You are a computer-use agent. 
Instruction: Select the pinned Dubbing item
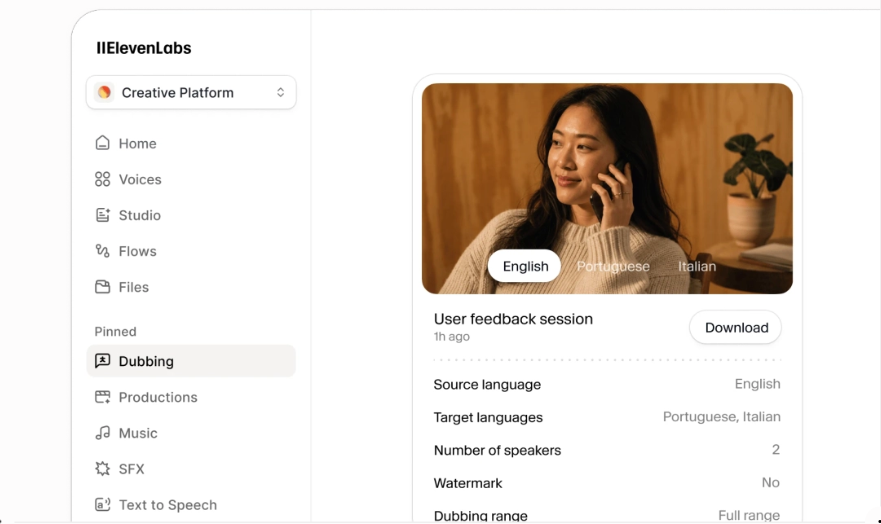click(x=191, y=361)
